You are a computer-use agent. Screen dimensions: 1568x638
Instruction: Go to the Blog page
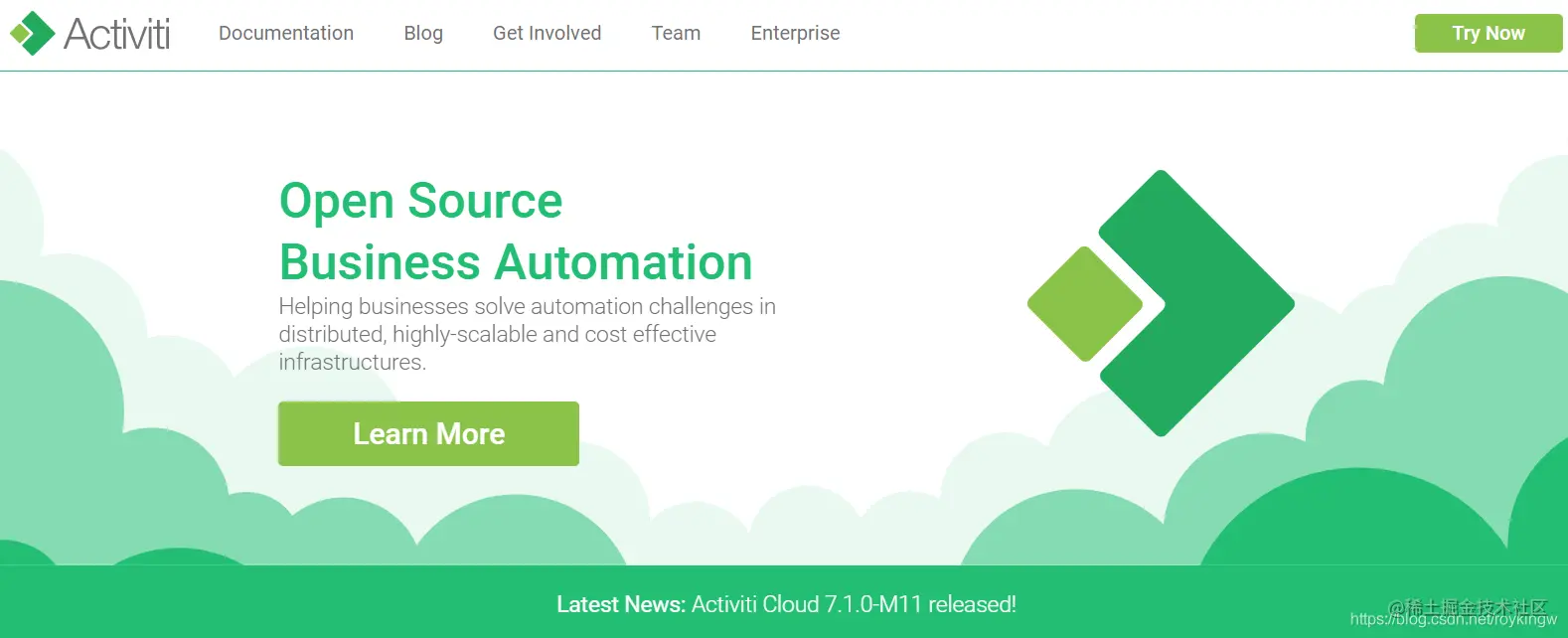point(423,33)
